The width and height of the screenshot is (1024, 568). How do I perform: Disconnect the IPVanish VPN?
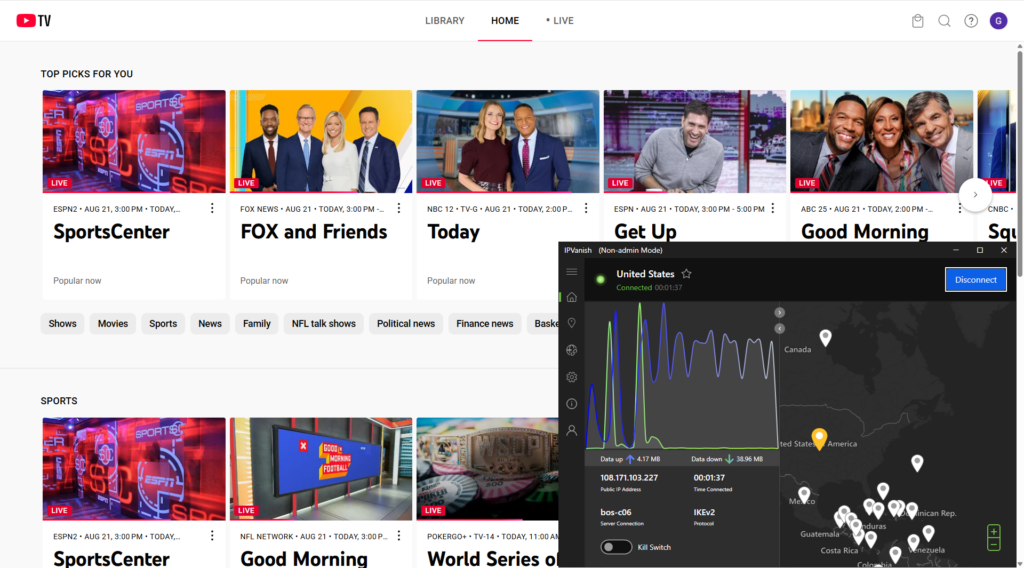pos(976,279)
